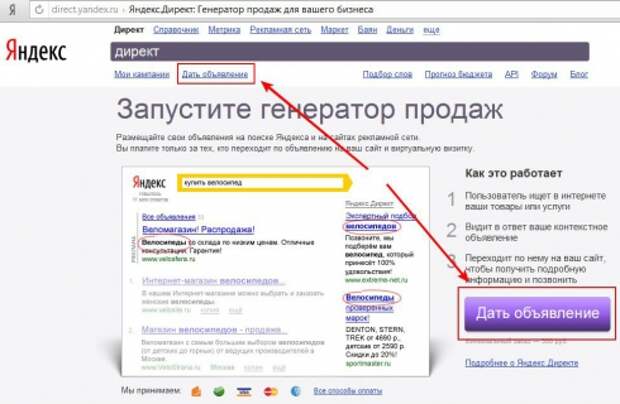Image resolution: width=620 pixels, height=404 pixels.
Task: Click the Интернет-магазин велосипедов result
Action: click(213, 281)
